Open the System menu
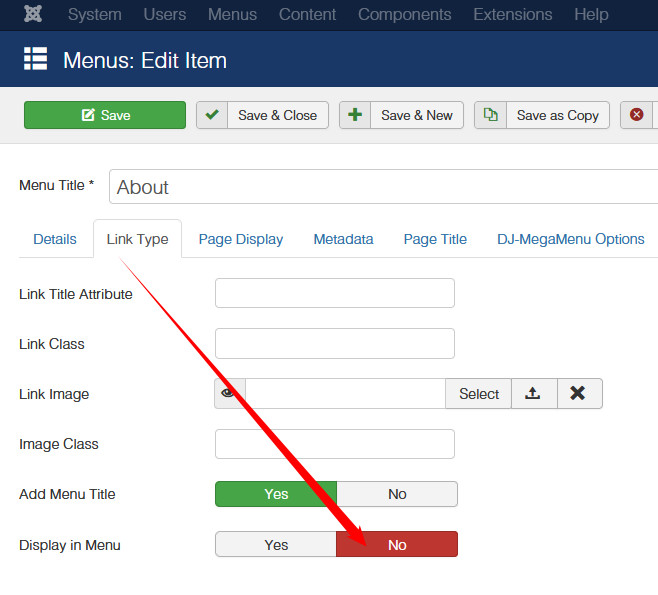Viewport: 658px width, 595px height. [95, 15]
